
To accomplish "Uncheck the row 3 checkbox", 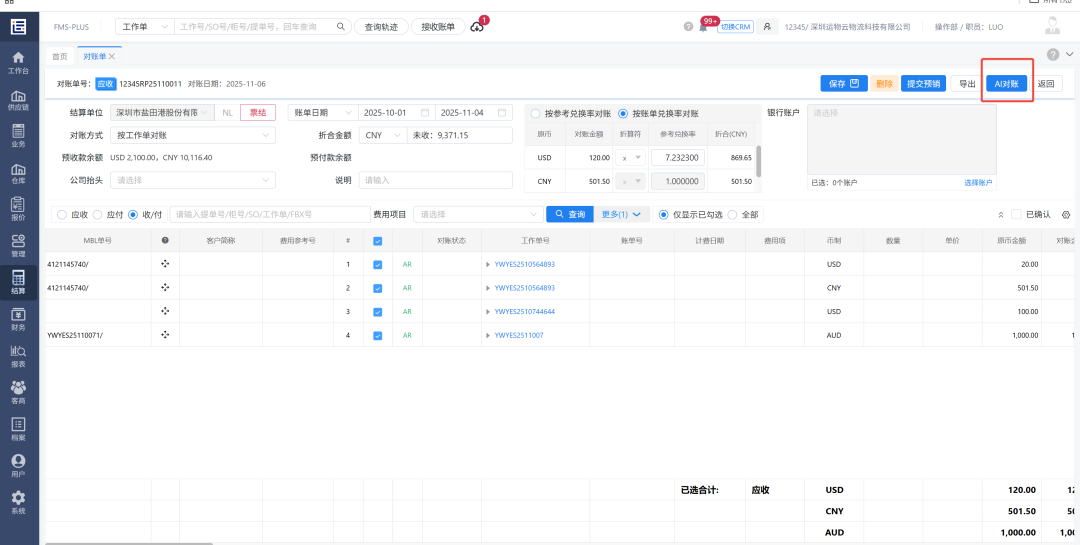I will [377, 311].
